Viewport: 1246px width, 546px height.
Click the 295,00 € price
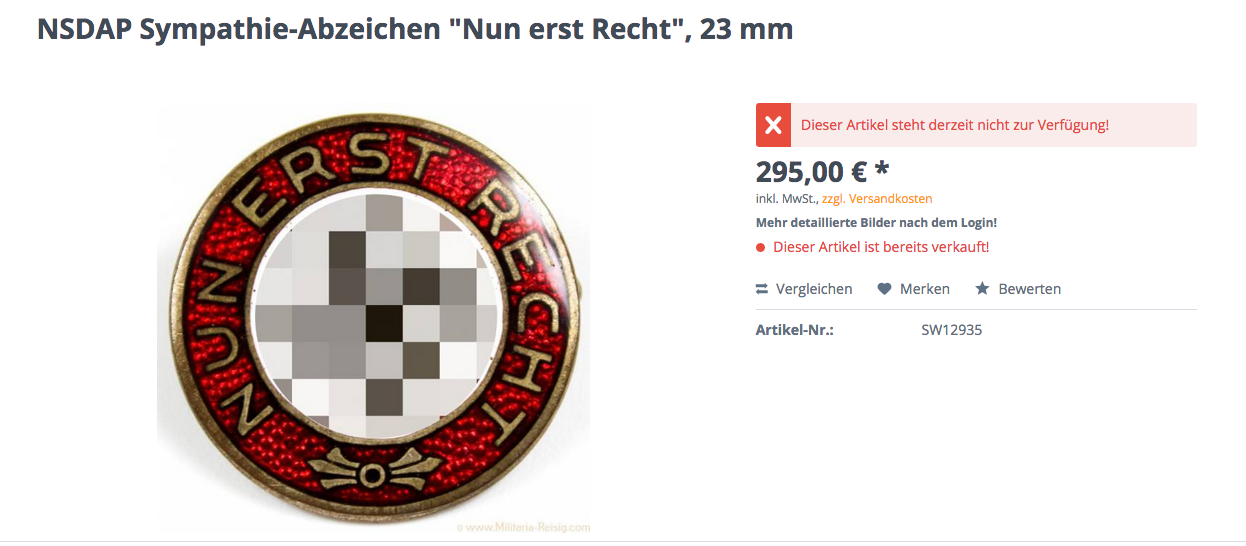pos(811,171)
